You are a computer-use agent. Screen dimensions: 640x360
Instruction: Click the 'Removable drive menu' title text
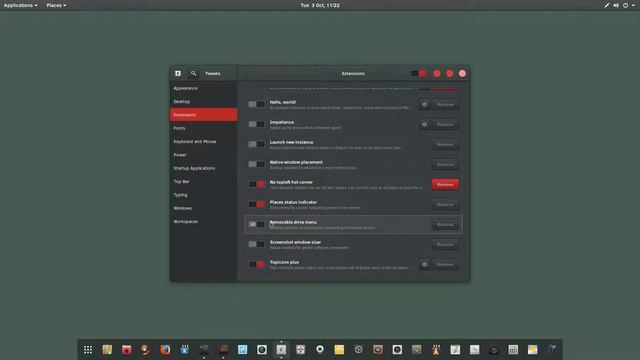(293, 222)
